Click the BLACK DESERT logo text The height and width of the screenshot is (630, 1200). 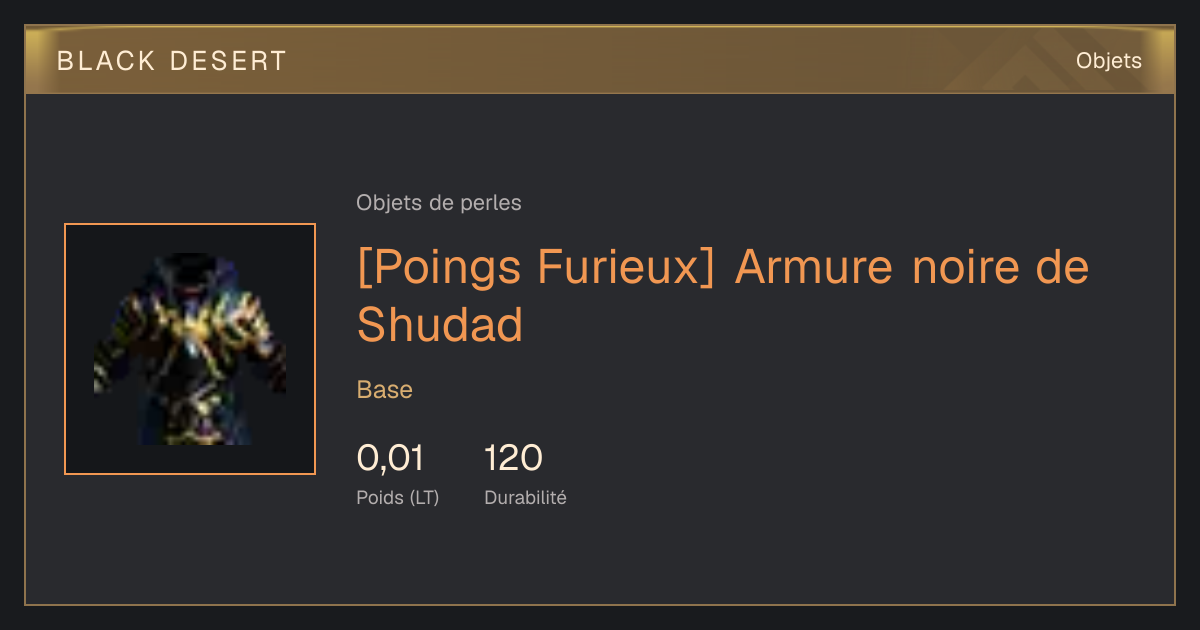pos(172,61)
